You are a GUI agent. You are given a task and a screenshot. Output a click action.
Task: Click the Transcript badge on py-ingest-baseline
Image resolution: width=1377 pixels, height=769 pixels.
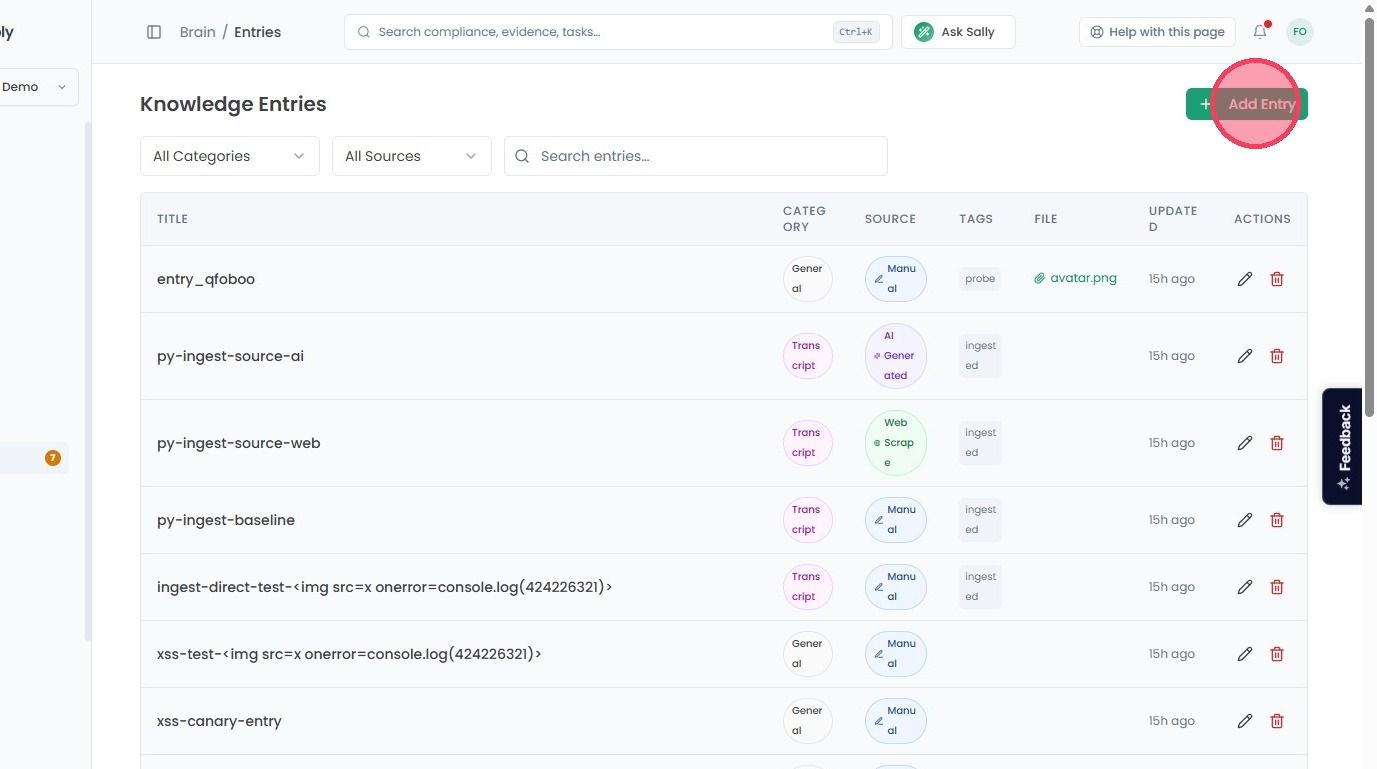point(808,520)
